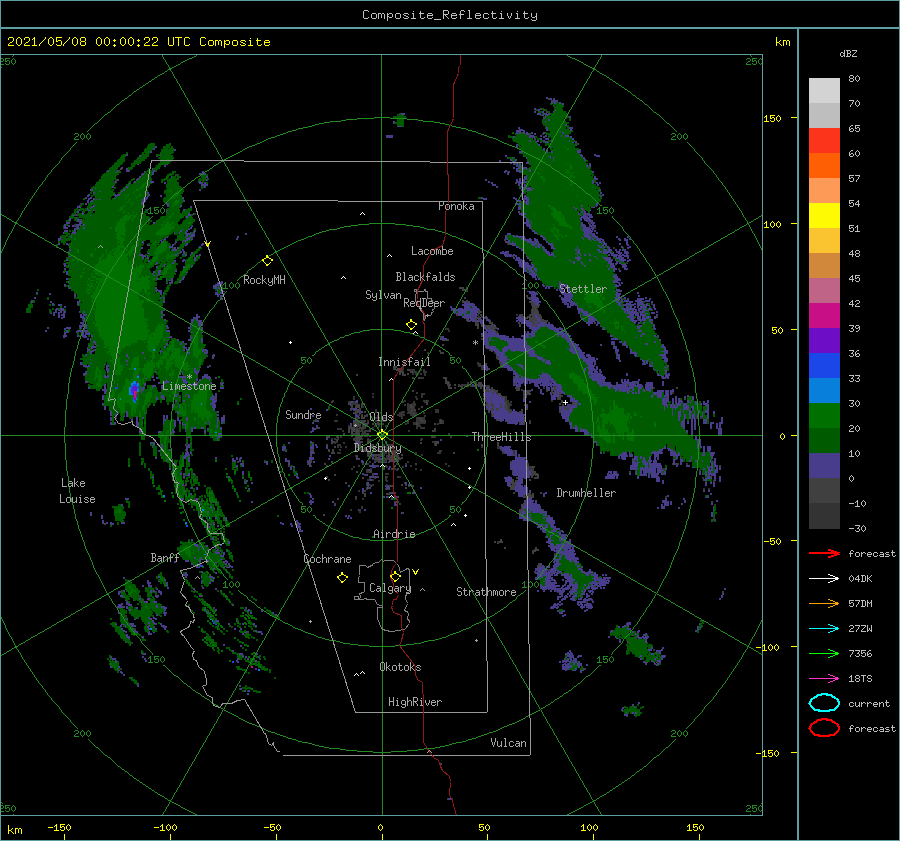Select the red 60-65 dBZ color swatch

(824, 141)
